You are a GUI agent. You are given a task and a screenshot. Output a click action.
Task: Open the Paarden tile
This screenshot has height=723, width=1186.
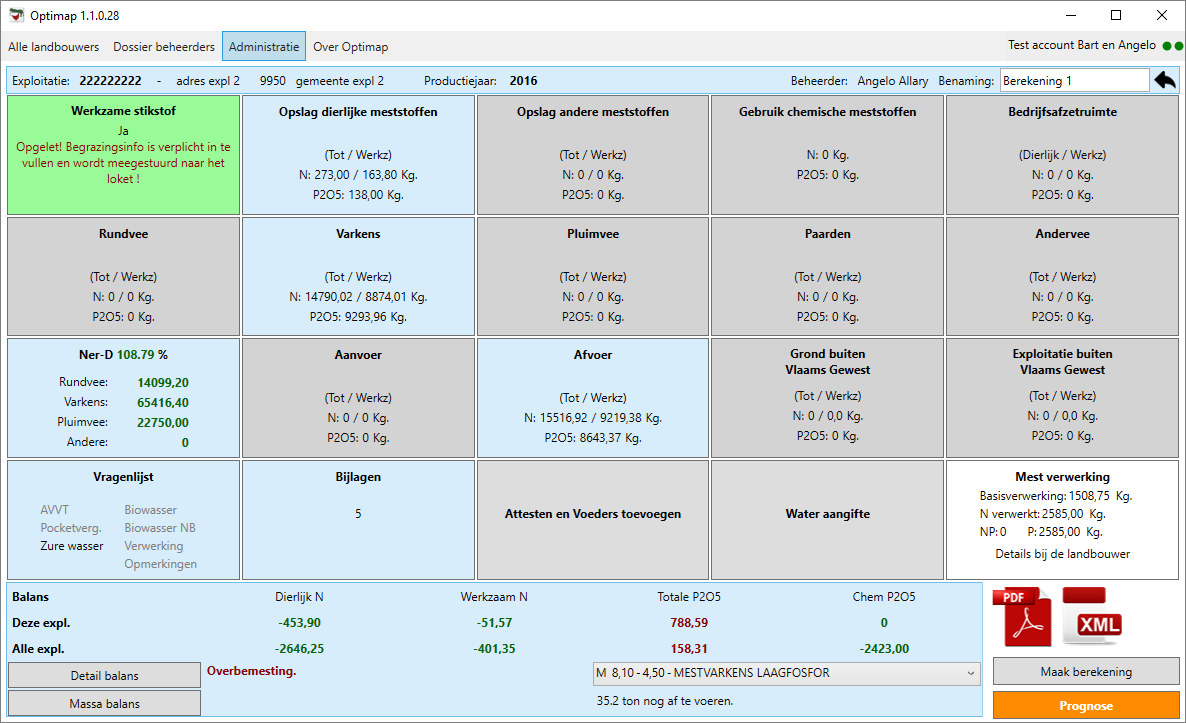[x=827, y=277]
